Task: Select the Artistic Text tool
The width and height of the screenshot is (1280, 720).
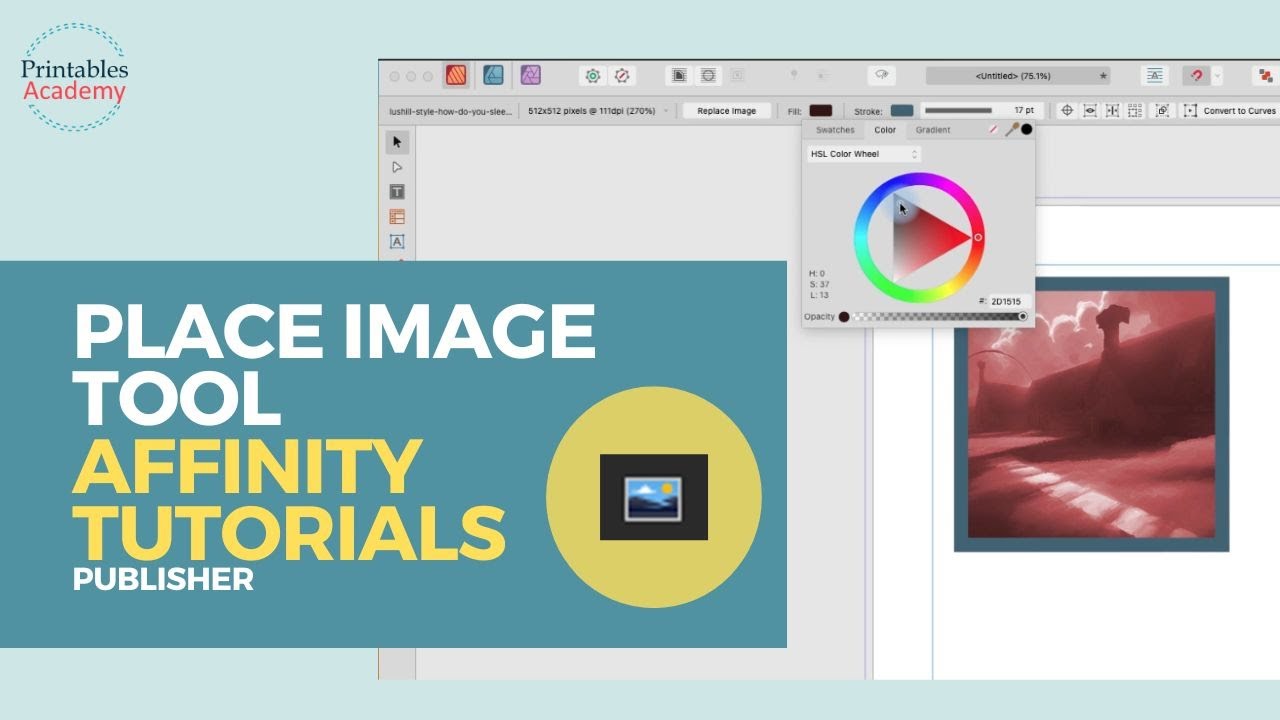Action: (397, 242)
